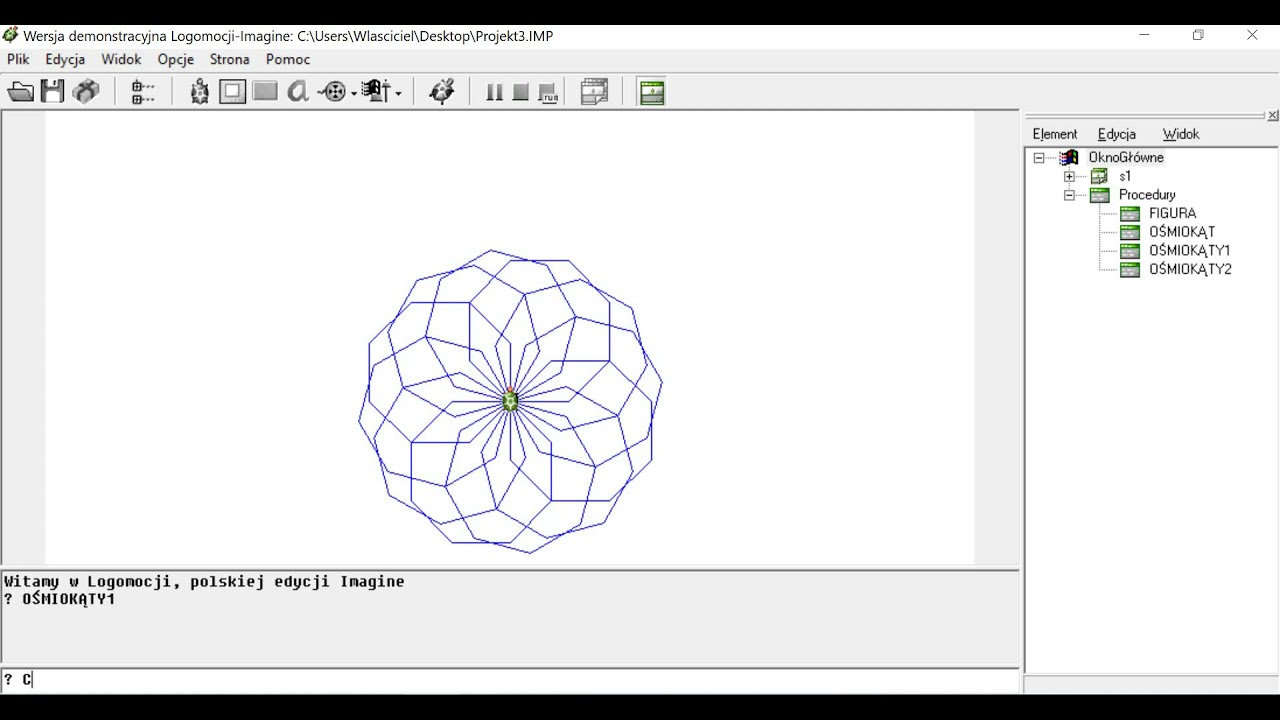Open the reel icon's dropdown arrow
Screen dimensions: 1280x720
[x=353, y=93]
